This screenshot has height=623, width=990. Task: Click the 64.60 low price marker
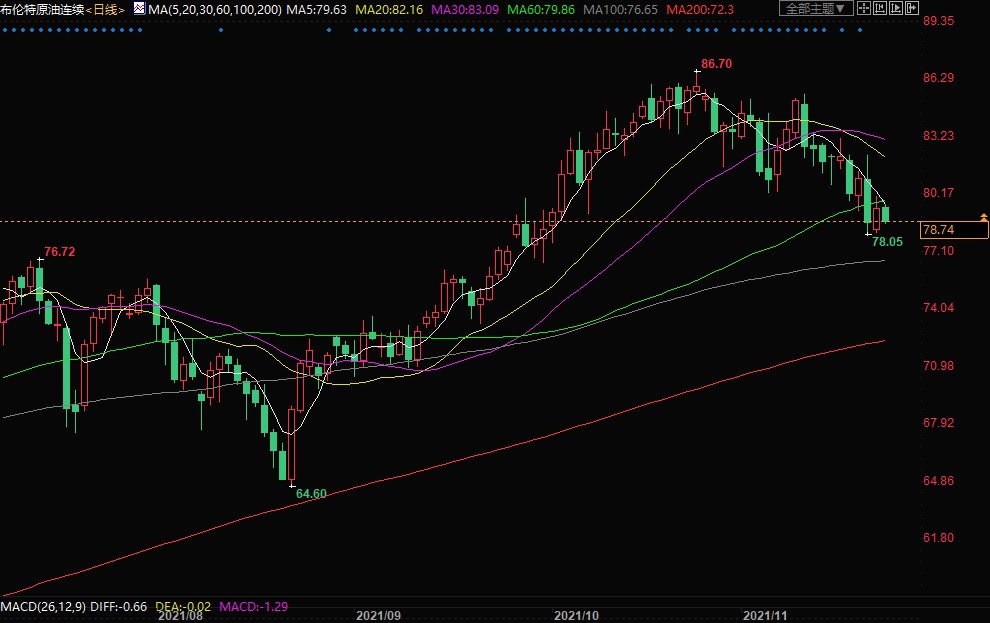(311, 493)
